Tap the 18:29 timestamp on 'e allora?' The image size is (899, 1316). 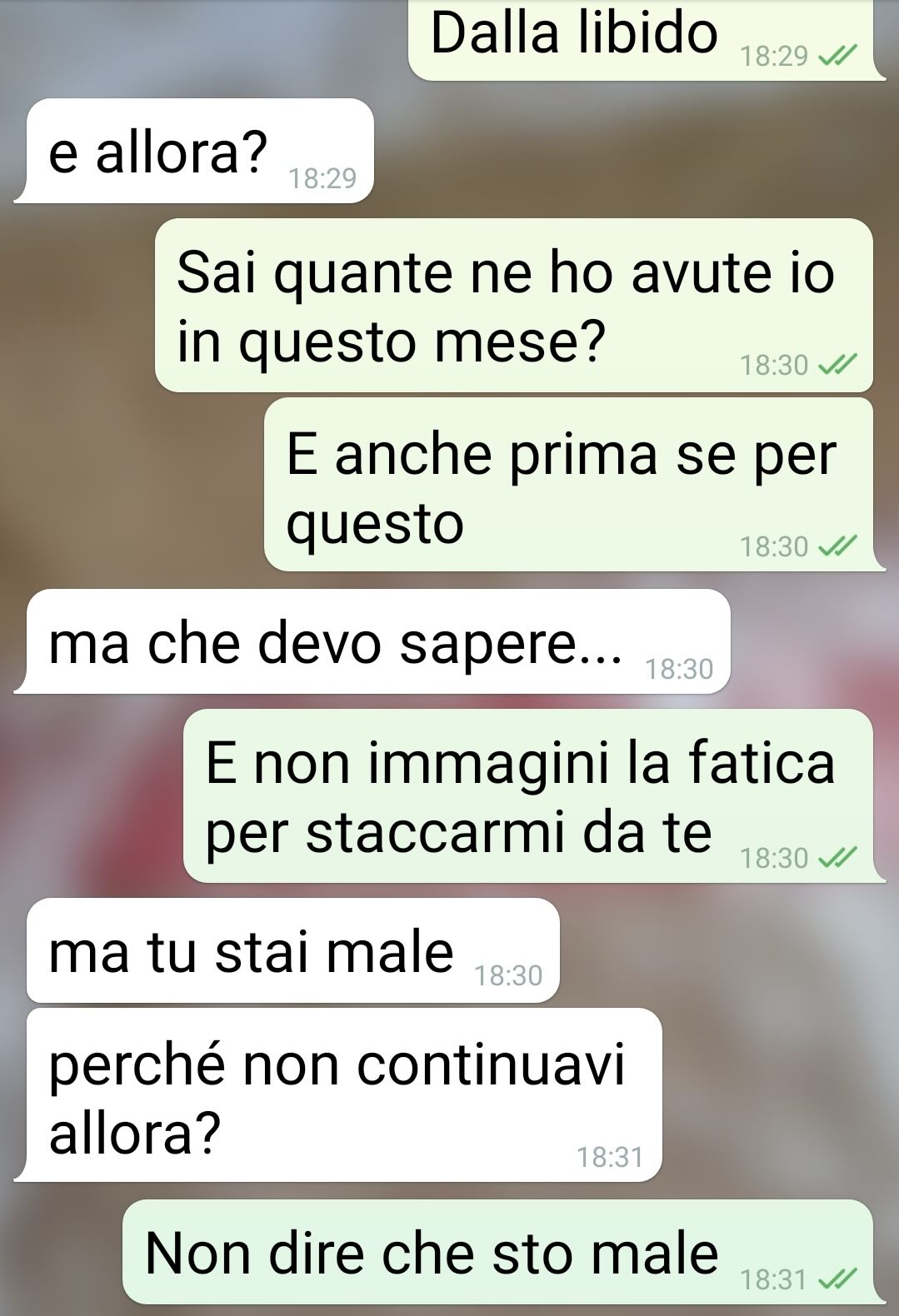pyautogui.click(x=322, y=178)
